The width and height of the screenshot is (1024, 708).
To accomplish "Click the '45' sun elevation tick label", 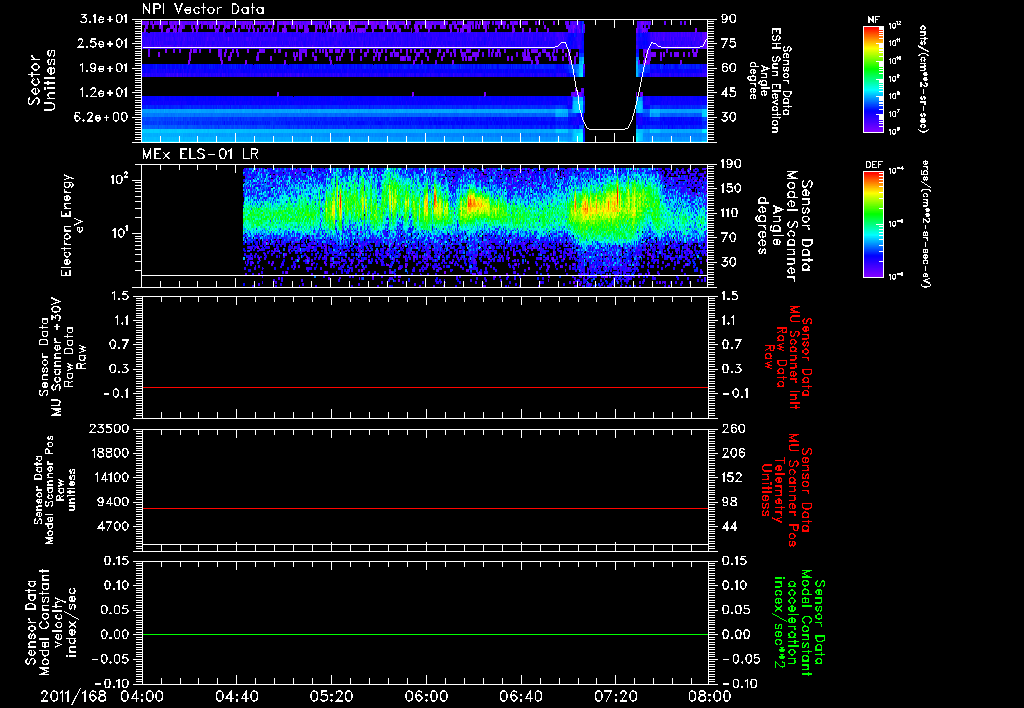I will 729,93.
